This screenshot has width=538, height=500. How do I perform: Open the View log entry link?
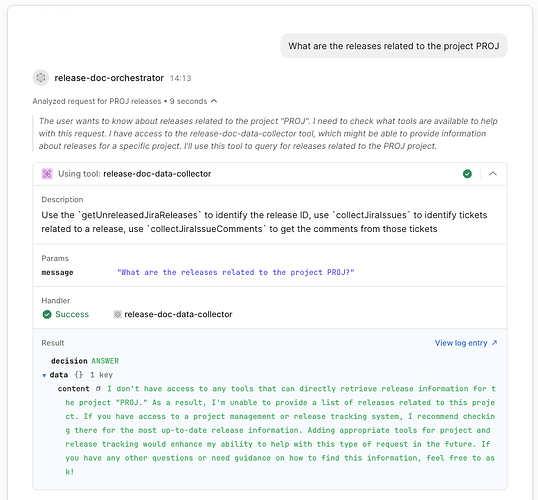pos(461,343)
